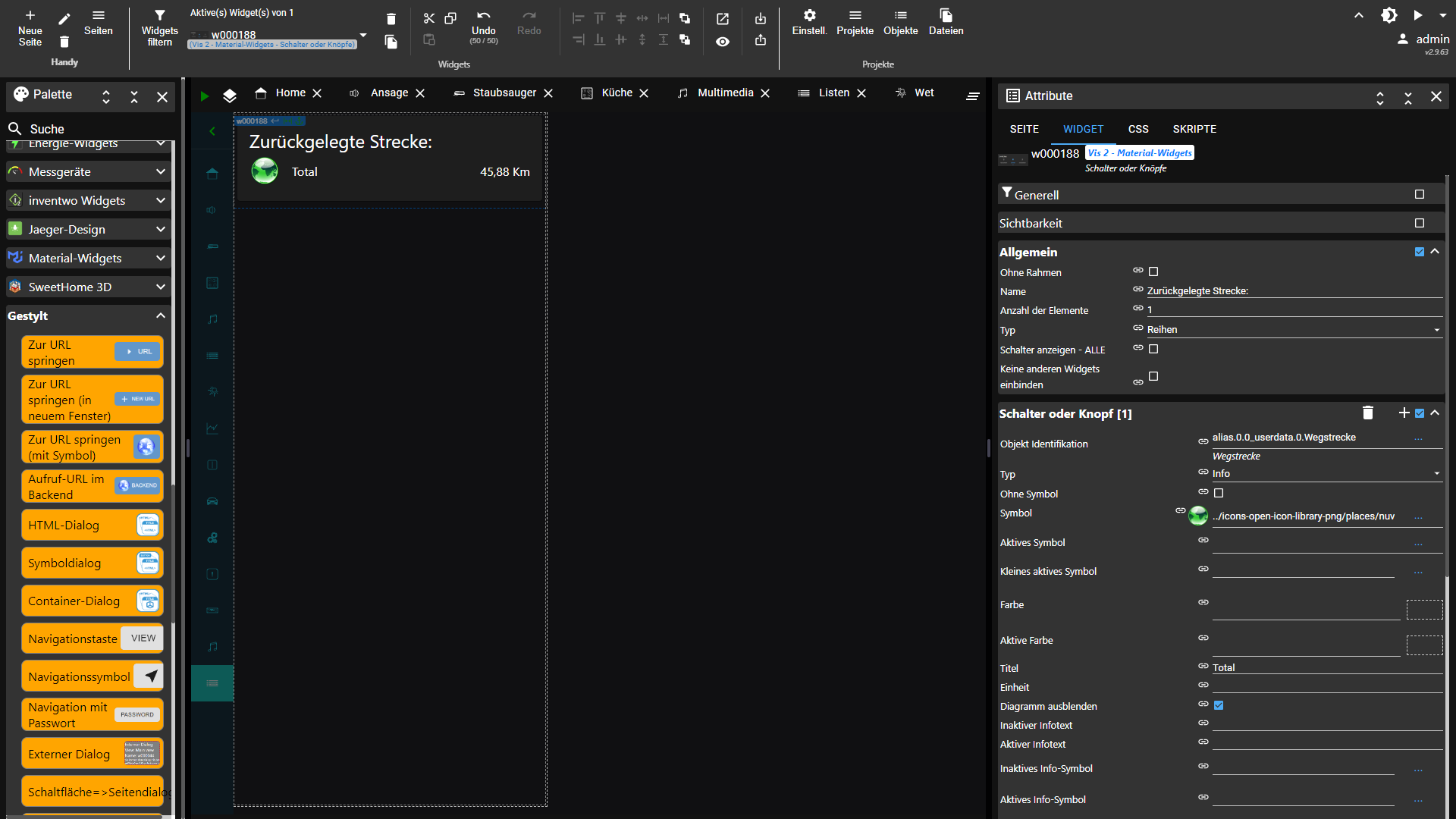Delete Schalter oder Knopf [1] via trash icon
The height and width of the screenshot is (819, 1456).
[1368, 413]
